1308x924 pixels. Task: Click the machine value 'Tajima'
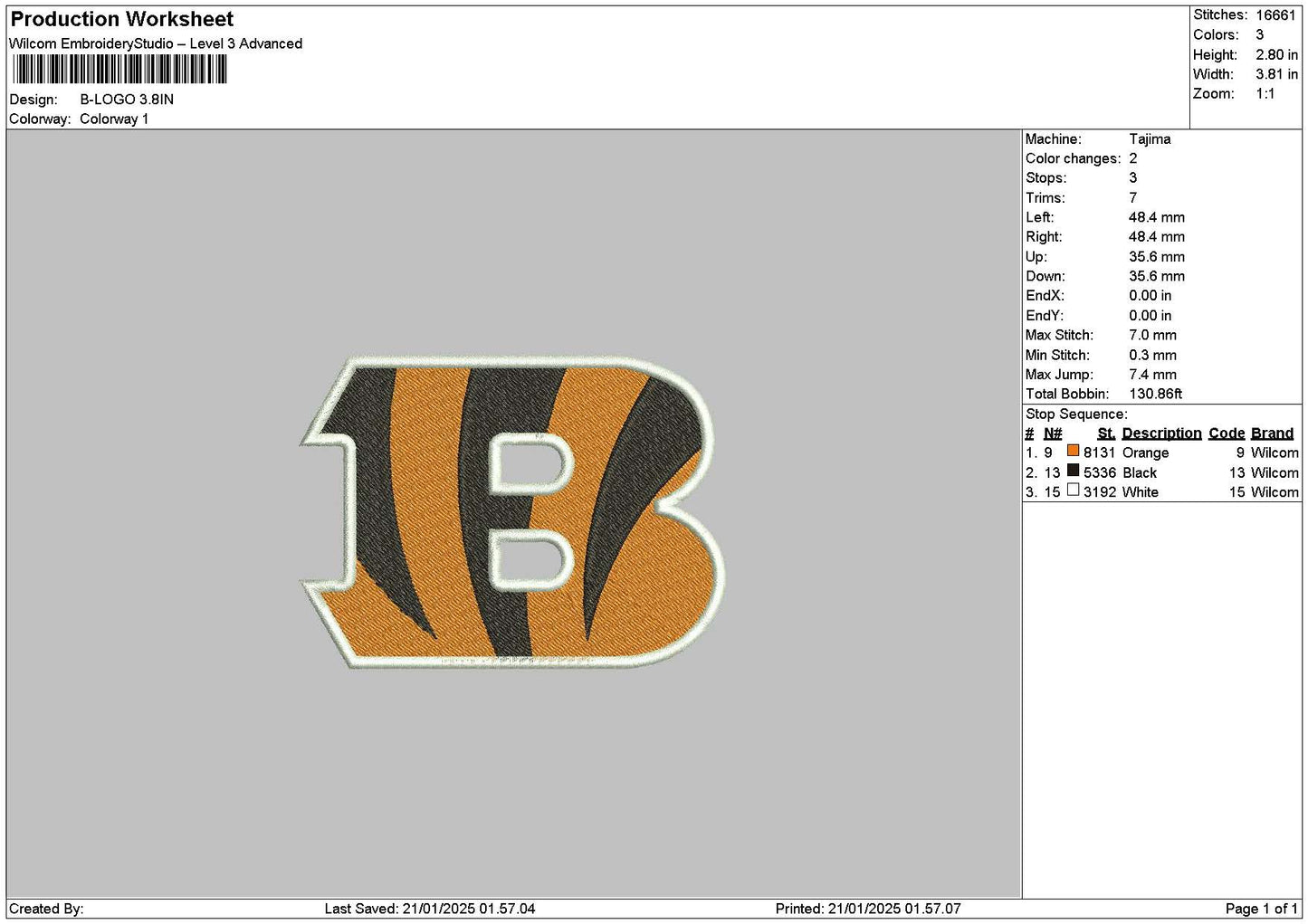tap(1150, 139)
